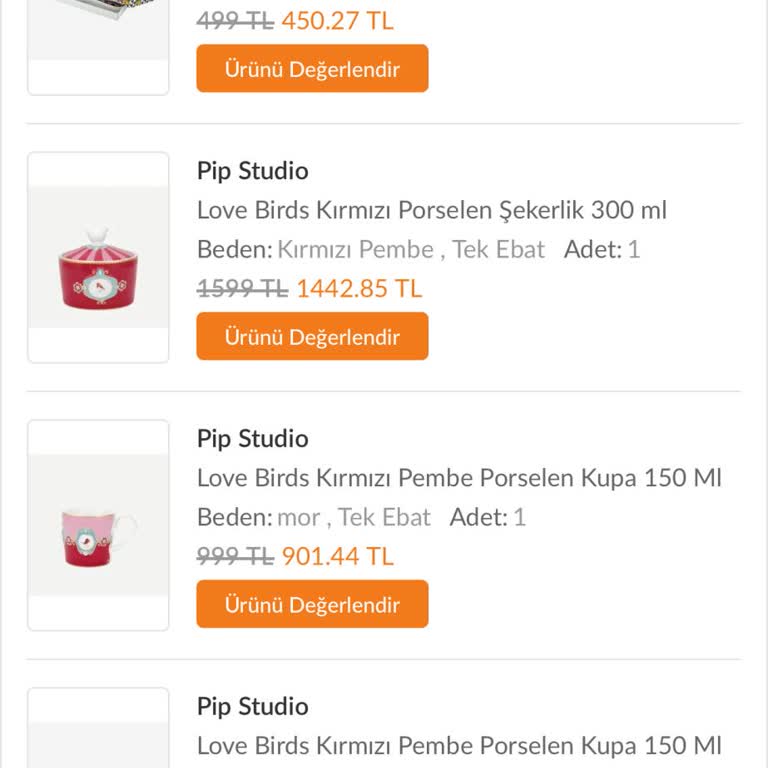Open the Kupa 150 Ml title priced 901.44 TL
This screenshot has width=768, height=768.
(x=459, y=478)
